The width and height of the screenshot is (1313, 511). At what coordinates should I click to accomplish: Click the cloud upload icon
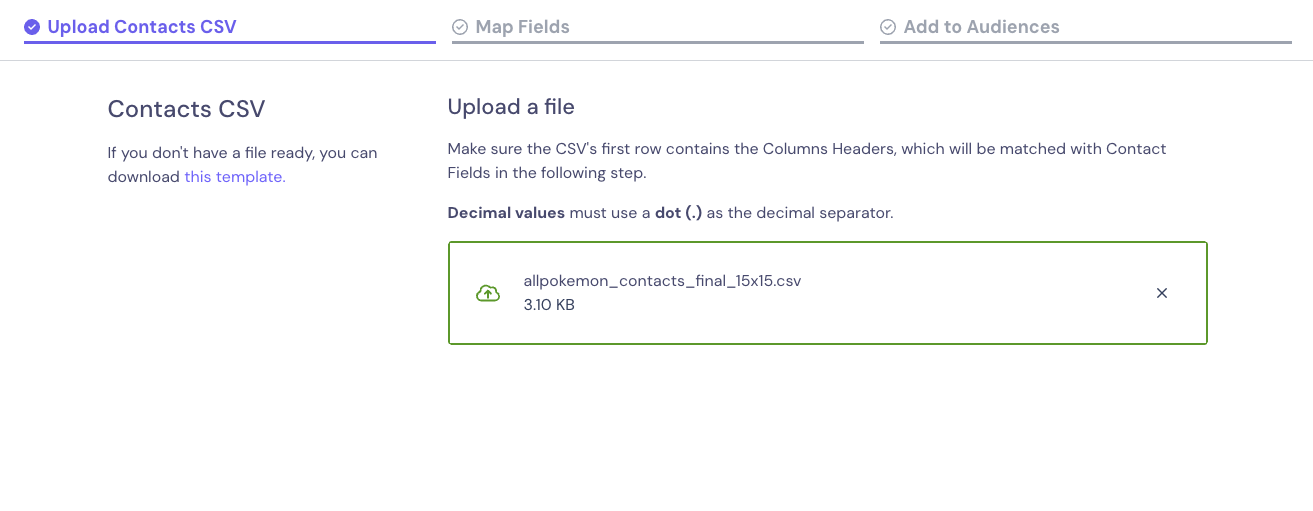pos(488,293)
